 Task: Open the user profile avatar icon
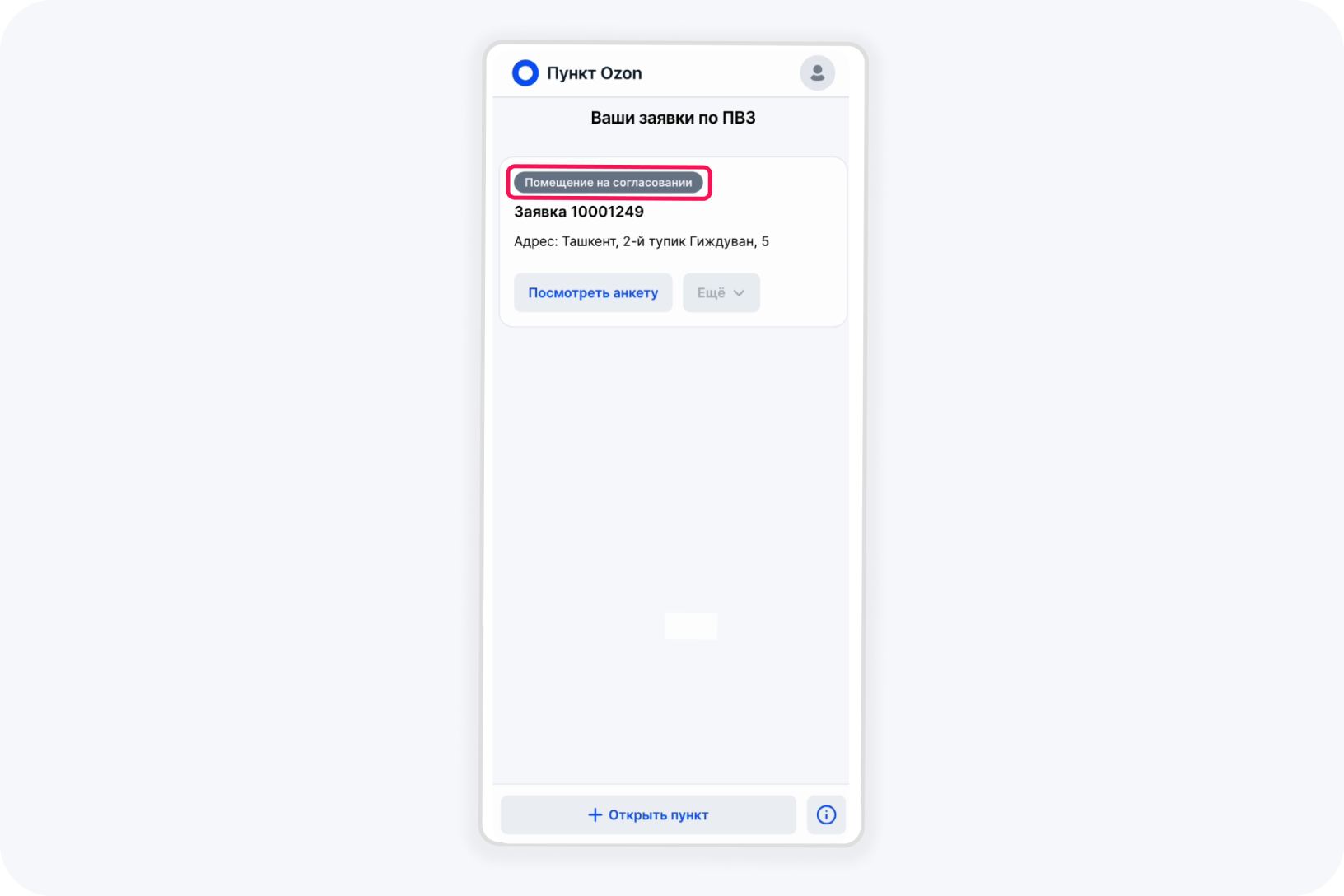coord(818,73)
